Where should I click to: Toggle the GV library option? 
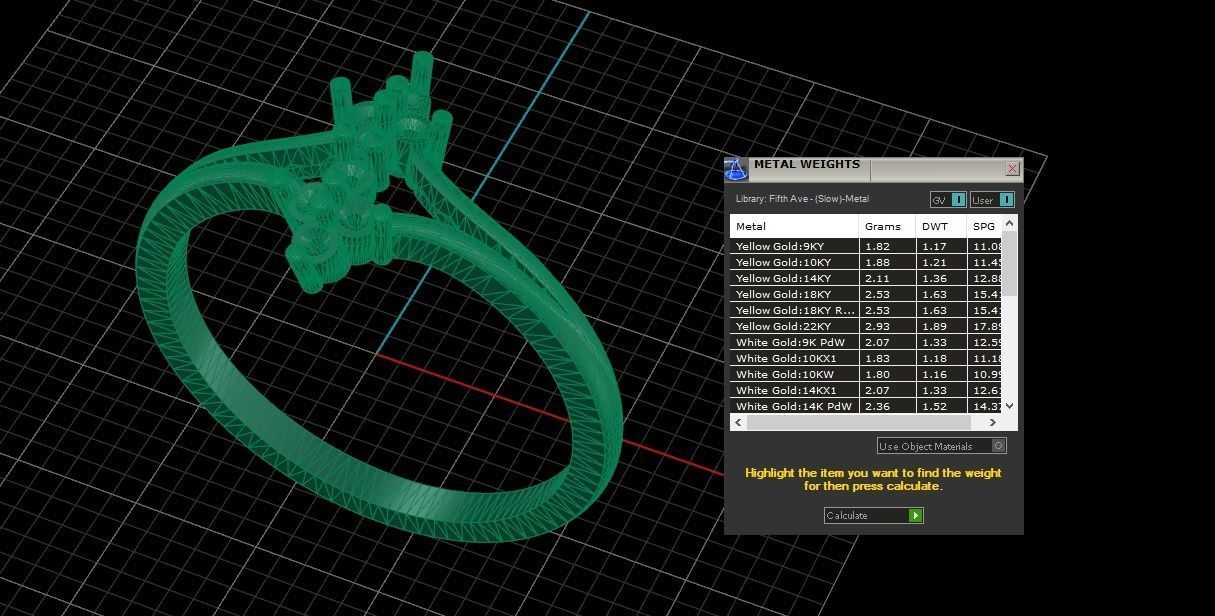click(948, 200)
